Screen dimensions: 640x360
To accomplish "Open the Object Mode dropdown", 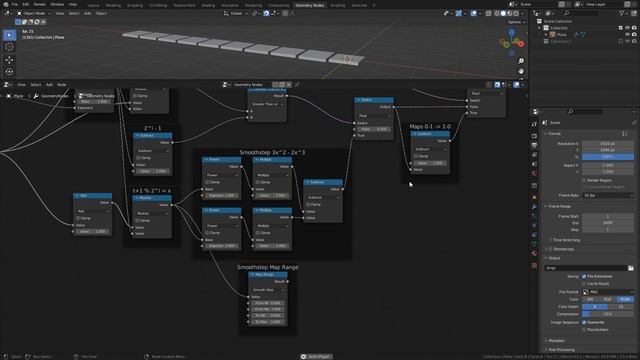I will 34,13.
